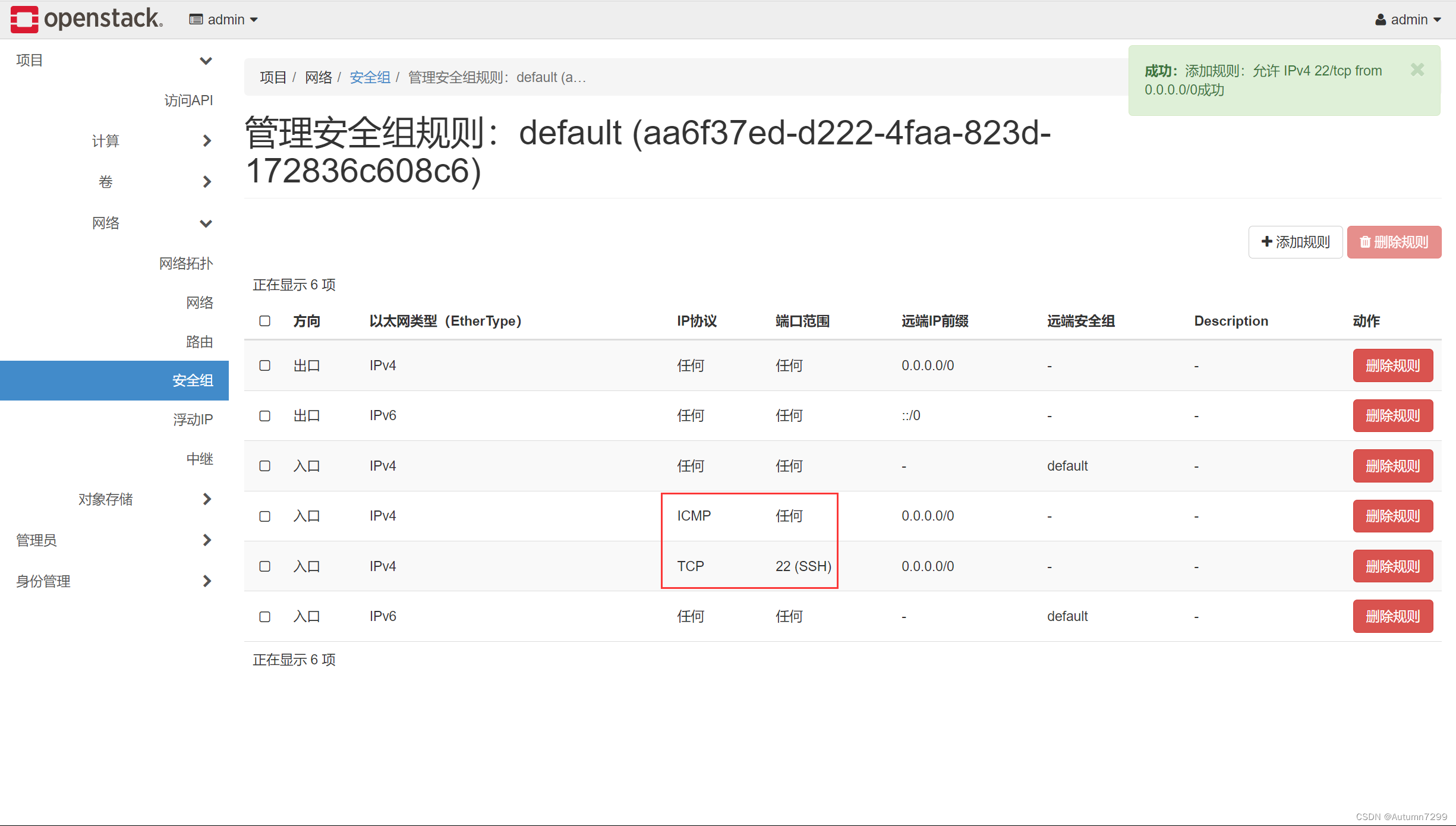This screenshot has height=826, width=1456.
Task: Click the 项目 breadcrumb item
Action: point(273,77)
